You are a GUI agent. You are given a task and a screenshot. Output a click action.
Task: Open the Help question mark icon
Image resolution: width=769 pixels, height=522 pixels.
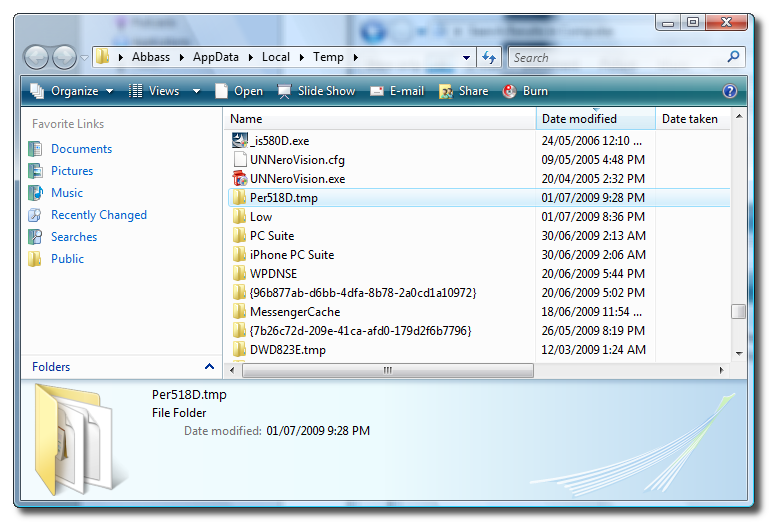[x=730, y=91]
